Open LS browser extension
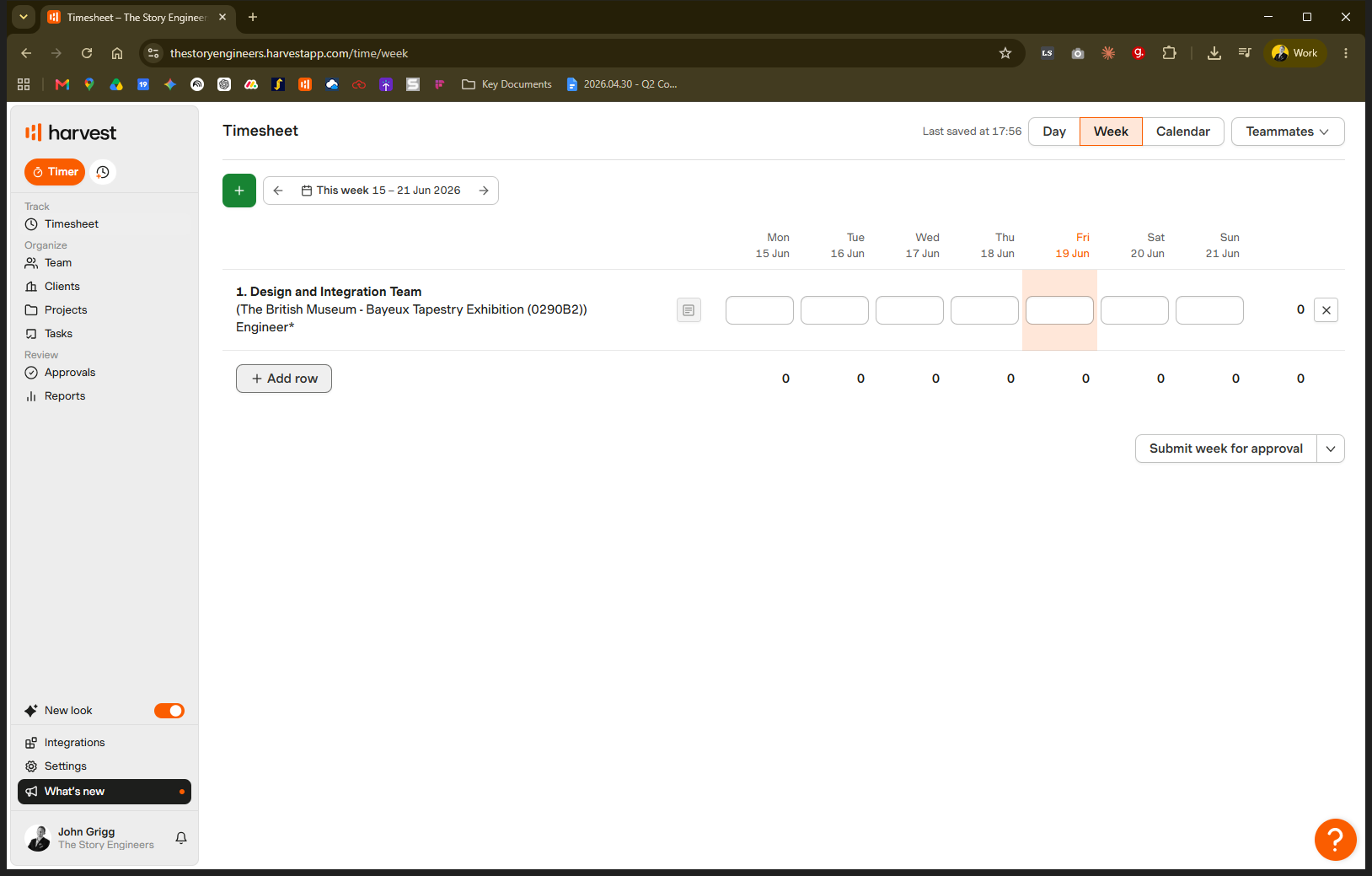The width and height of the screenshot is (1372, 876). (x=1048, y=53)
